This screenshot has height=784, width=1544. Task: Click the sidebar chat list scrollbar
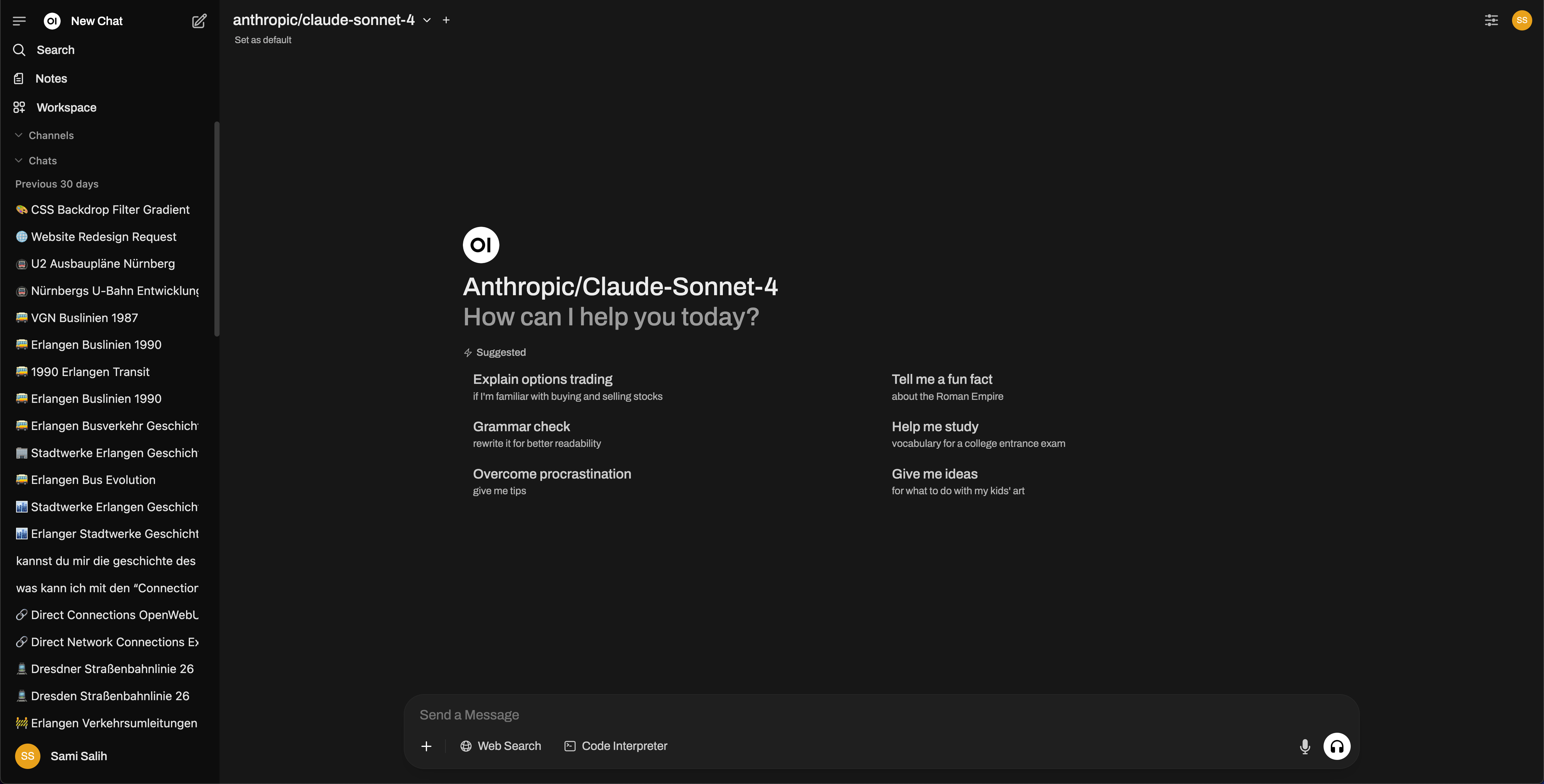click(x=217, y=229)
